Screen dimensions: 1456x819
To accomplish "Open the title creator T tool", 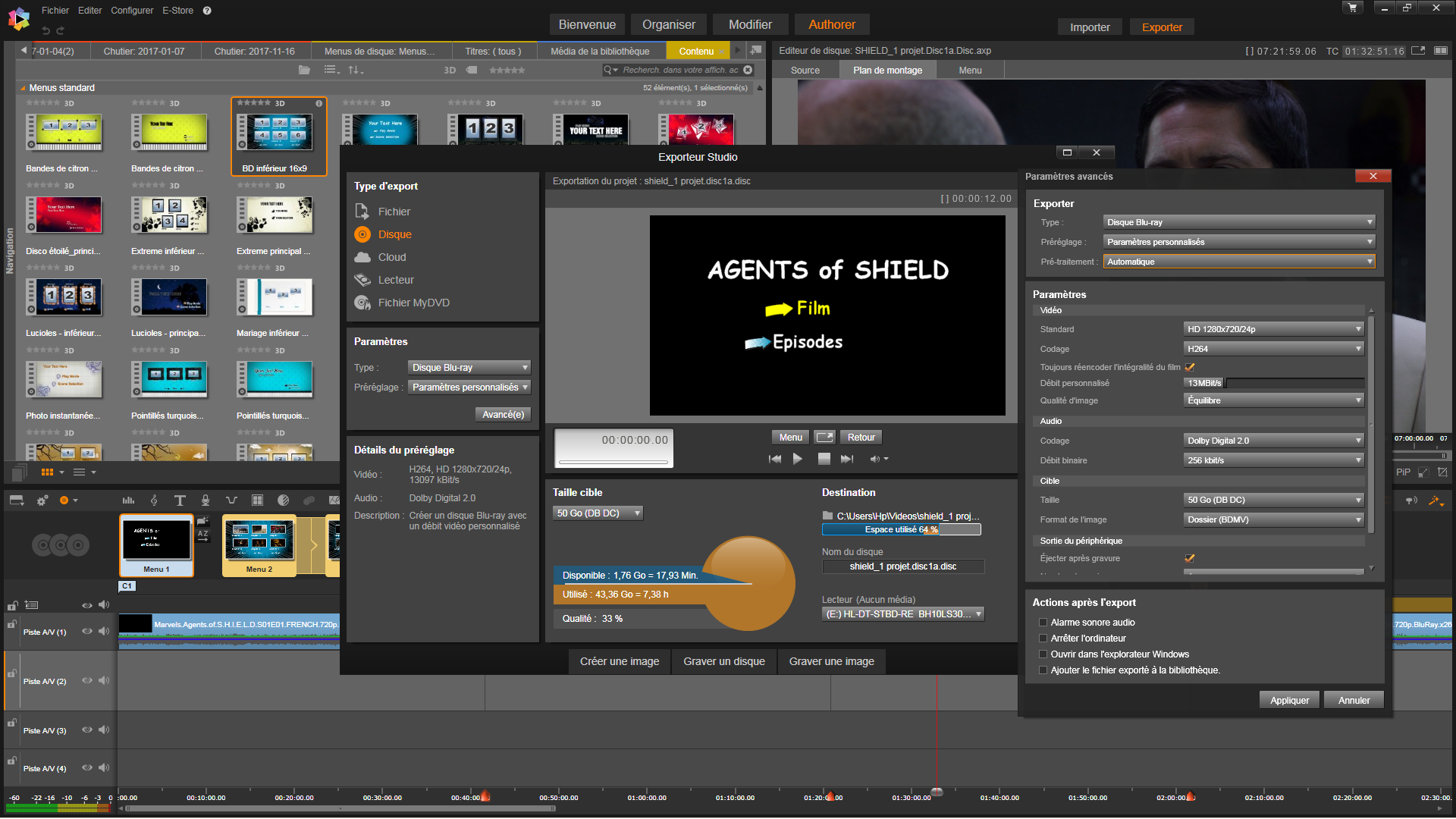I will click(x=180, y=500).
